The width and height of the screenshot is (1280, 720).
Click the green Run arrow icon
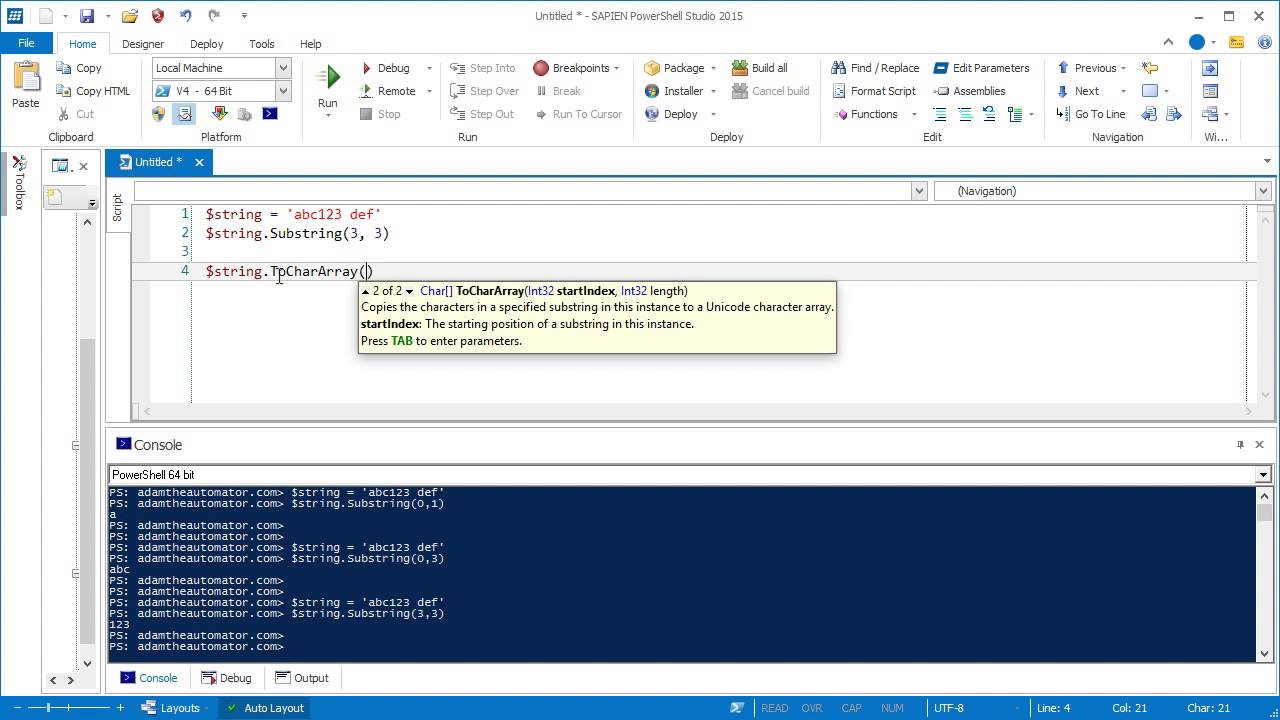[x=328, y=77]
